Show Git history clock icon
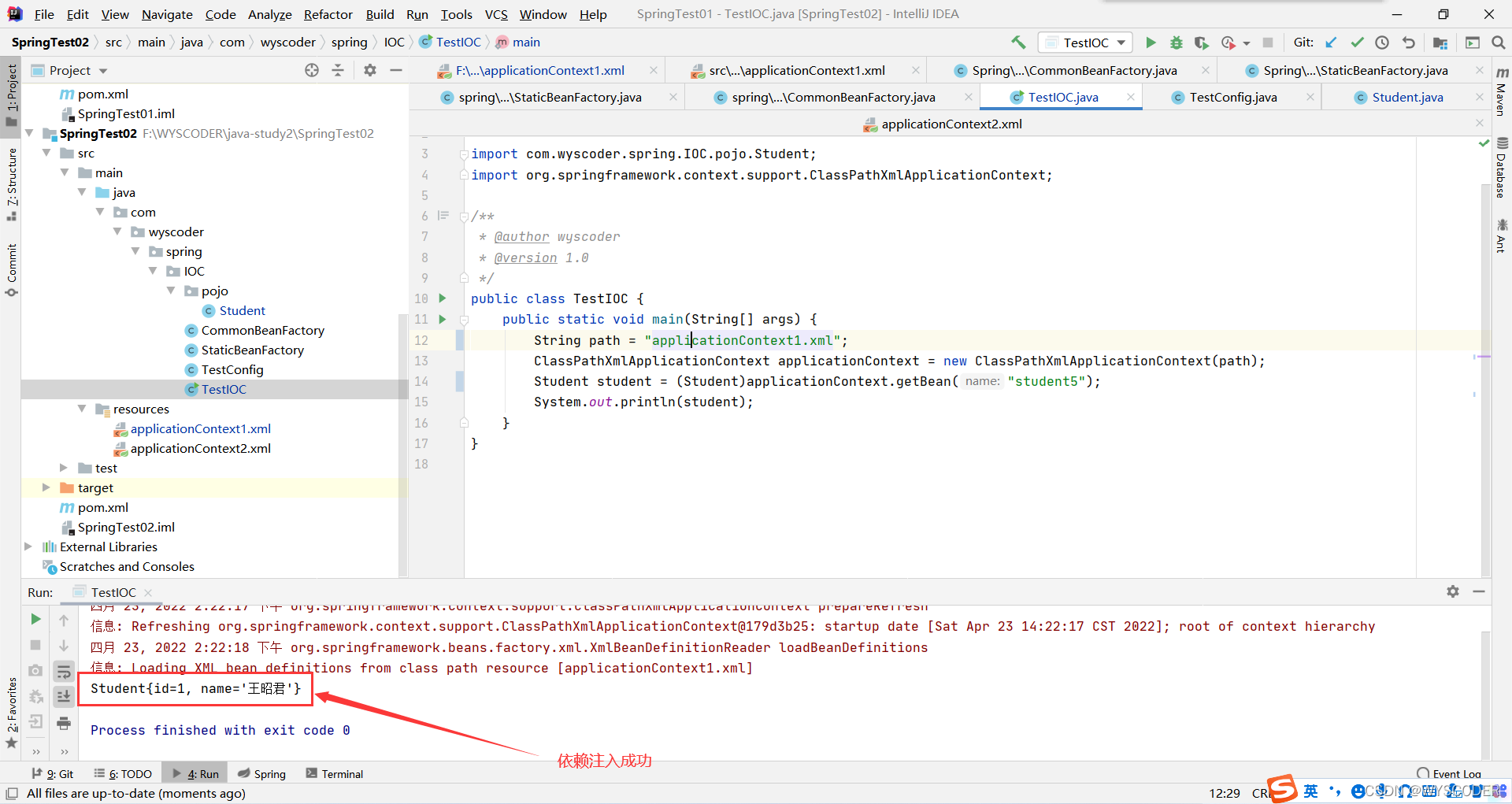The width and height of the screenshot is (1512, 804). click(1382, 43)
